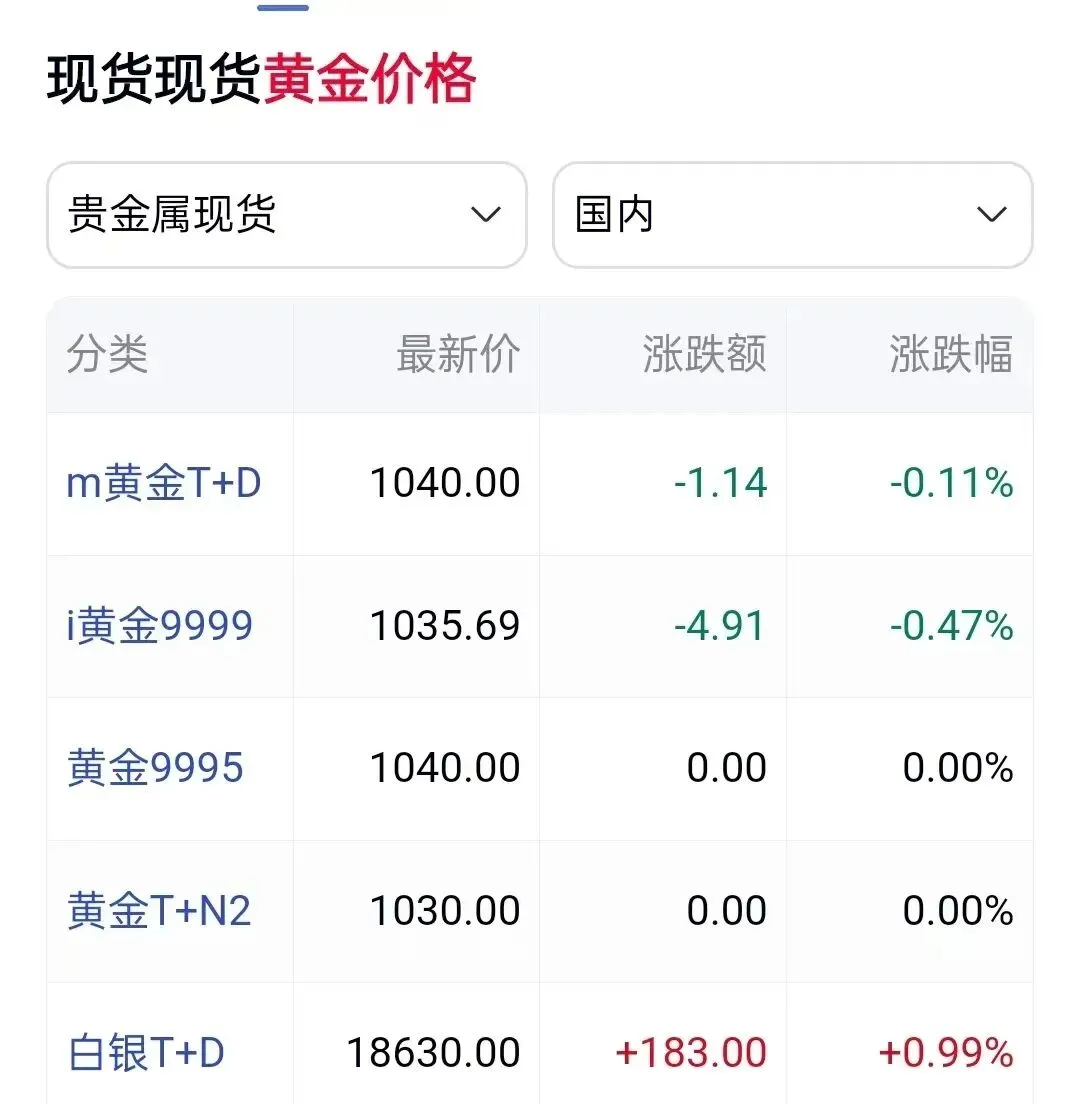This screenshot has width=1080, height=1104.
Task: Click the +183.00 change for 白银T+D
Action: pos(691,1053)
